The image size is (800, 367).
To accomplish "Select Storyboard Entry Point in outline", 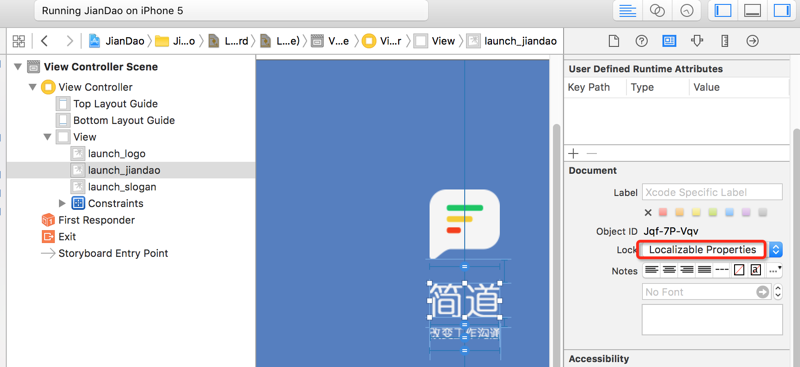I will (113, 253).
